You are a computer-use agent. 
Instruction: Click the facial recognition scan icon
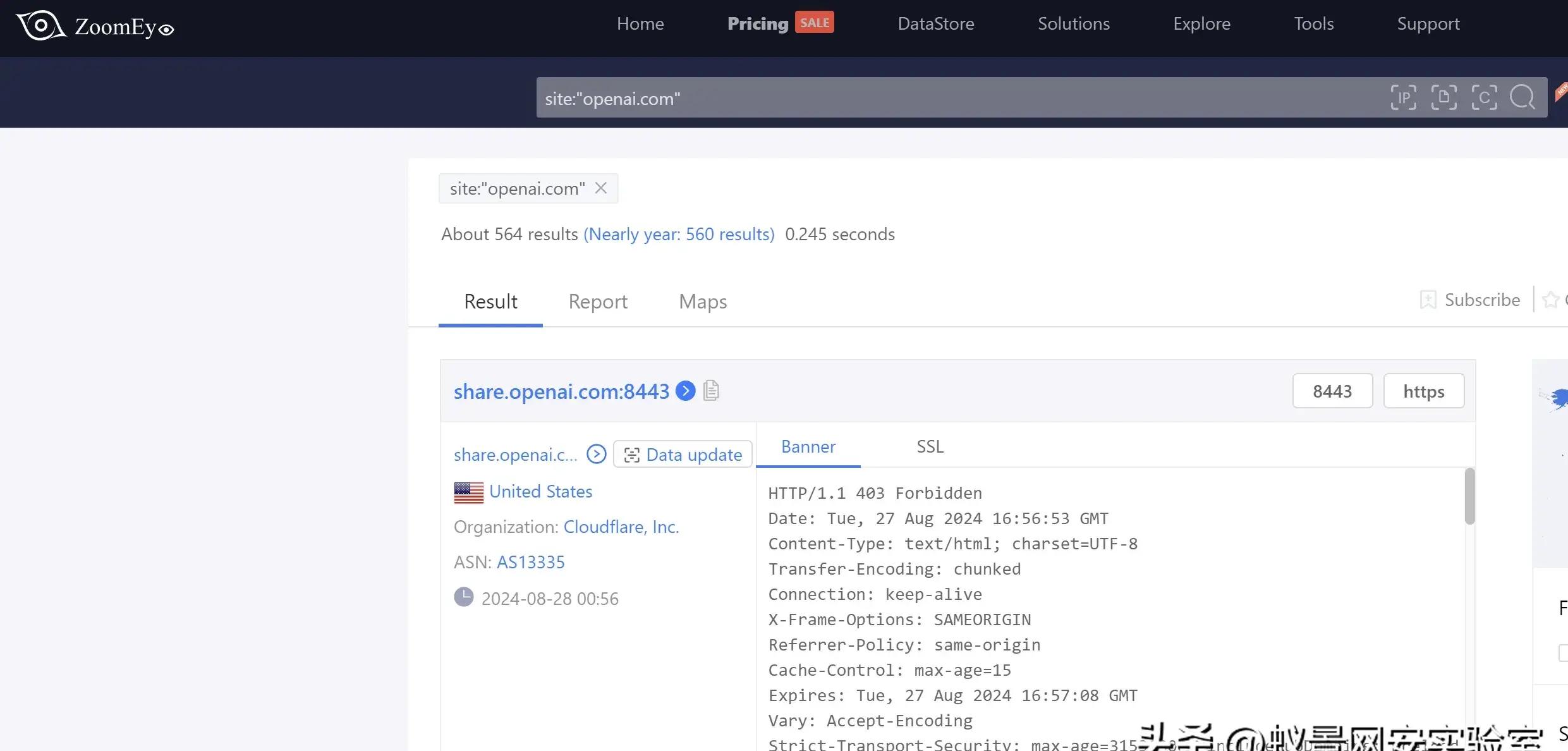point(1485,97)
